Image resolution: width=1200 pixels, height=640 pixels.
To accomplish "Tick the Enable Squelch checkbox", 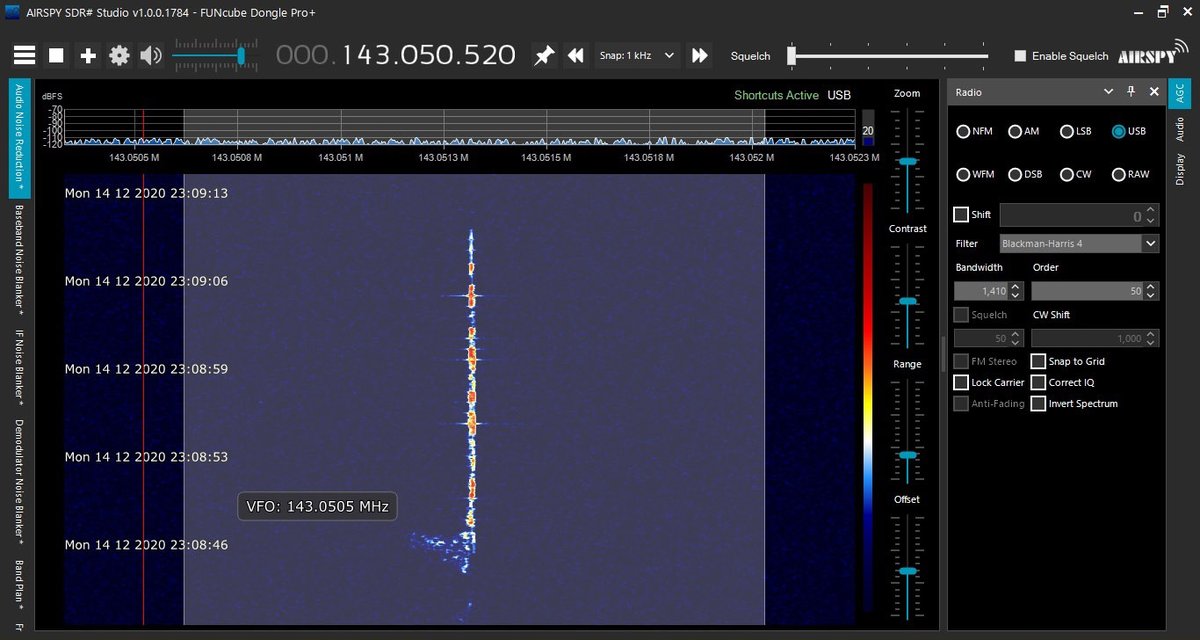I will [1020, 56].
